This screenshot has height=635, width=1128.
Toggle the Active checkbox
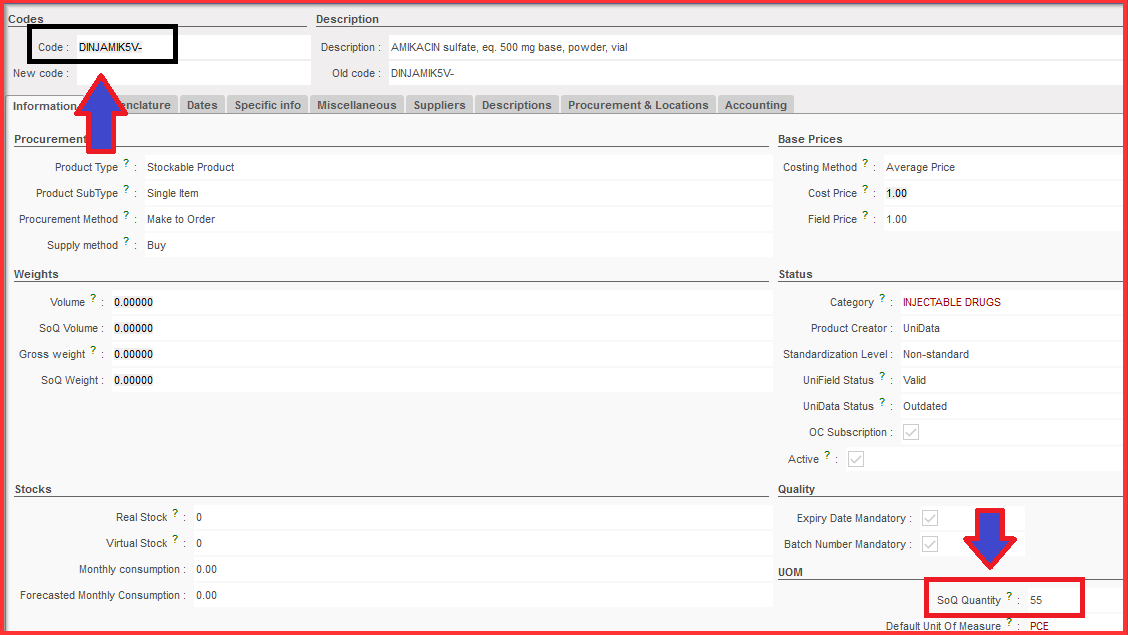(x=856, y=459)
